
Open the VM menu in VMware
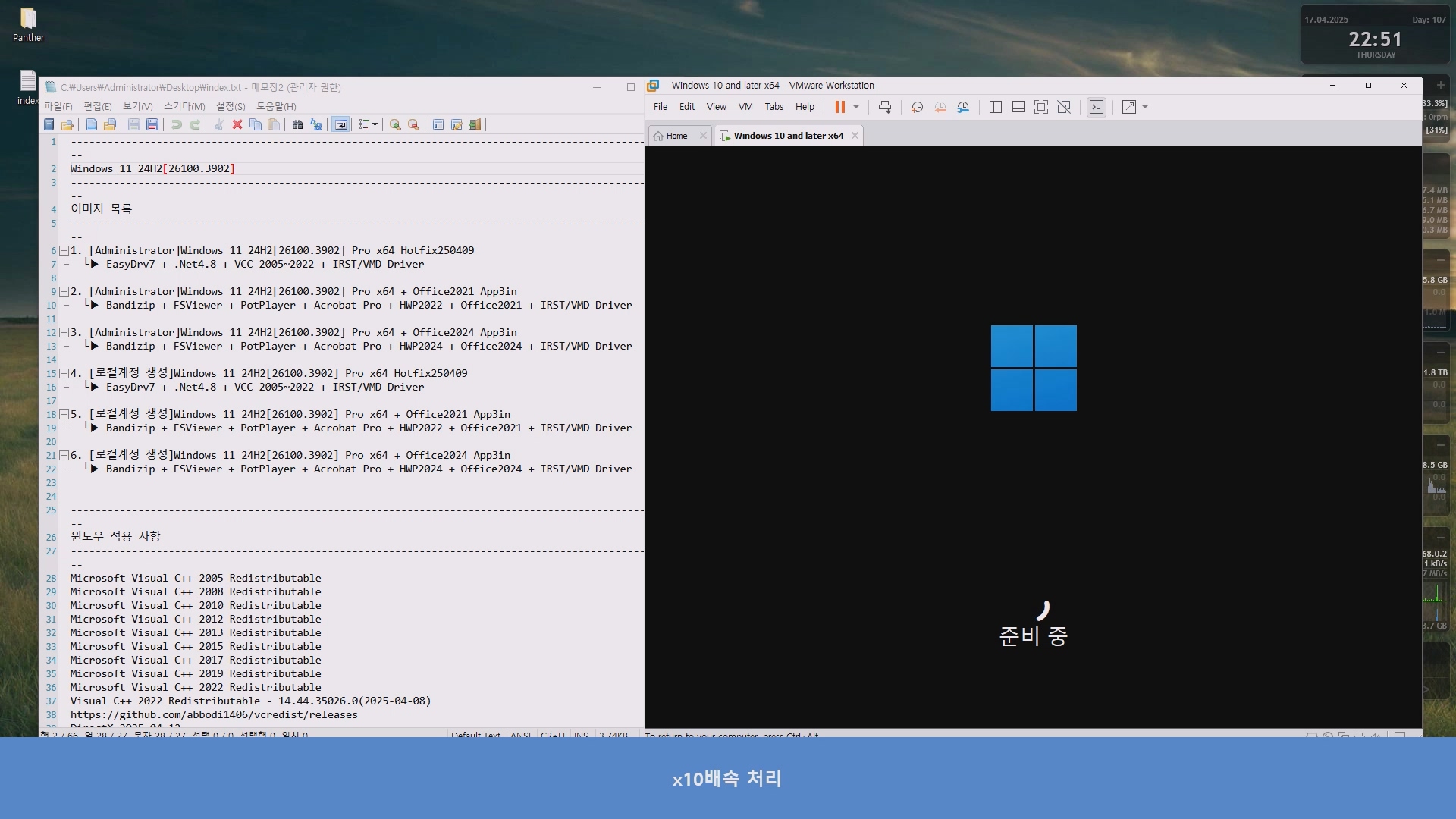(x=745, y=107)
